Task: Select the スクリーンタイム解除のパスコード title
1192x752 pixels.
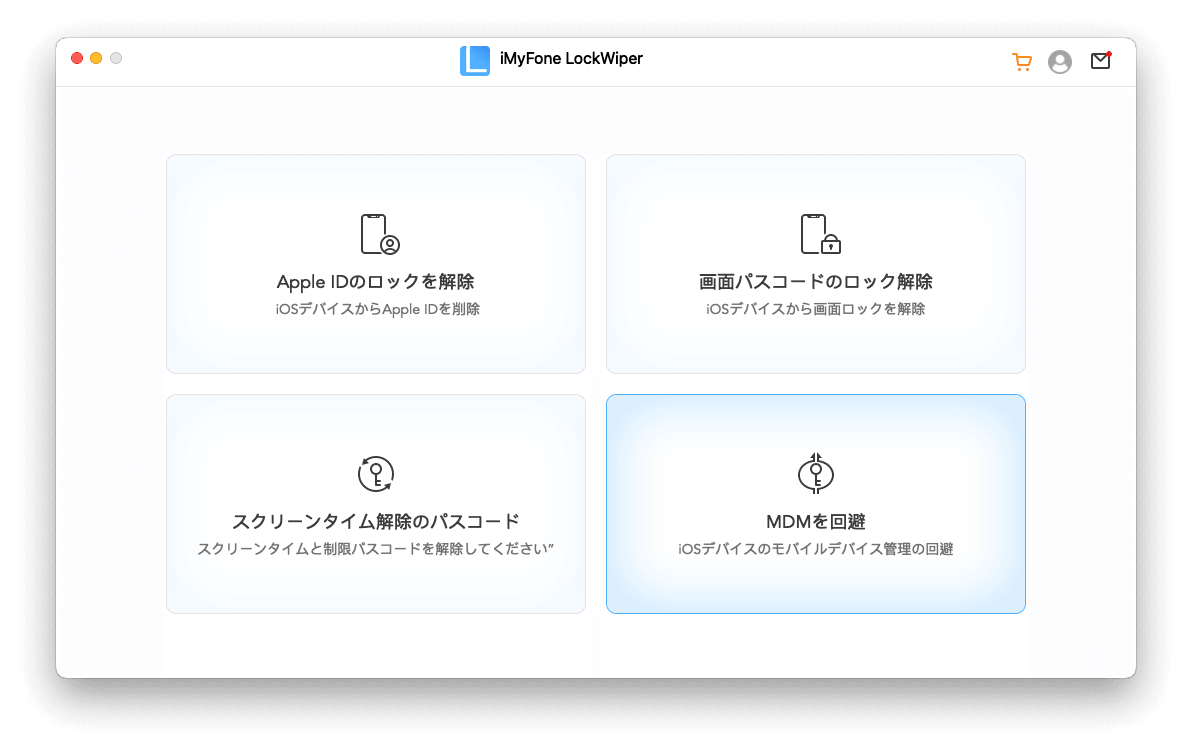Action: (x=376, y=522)
